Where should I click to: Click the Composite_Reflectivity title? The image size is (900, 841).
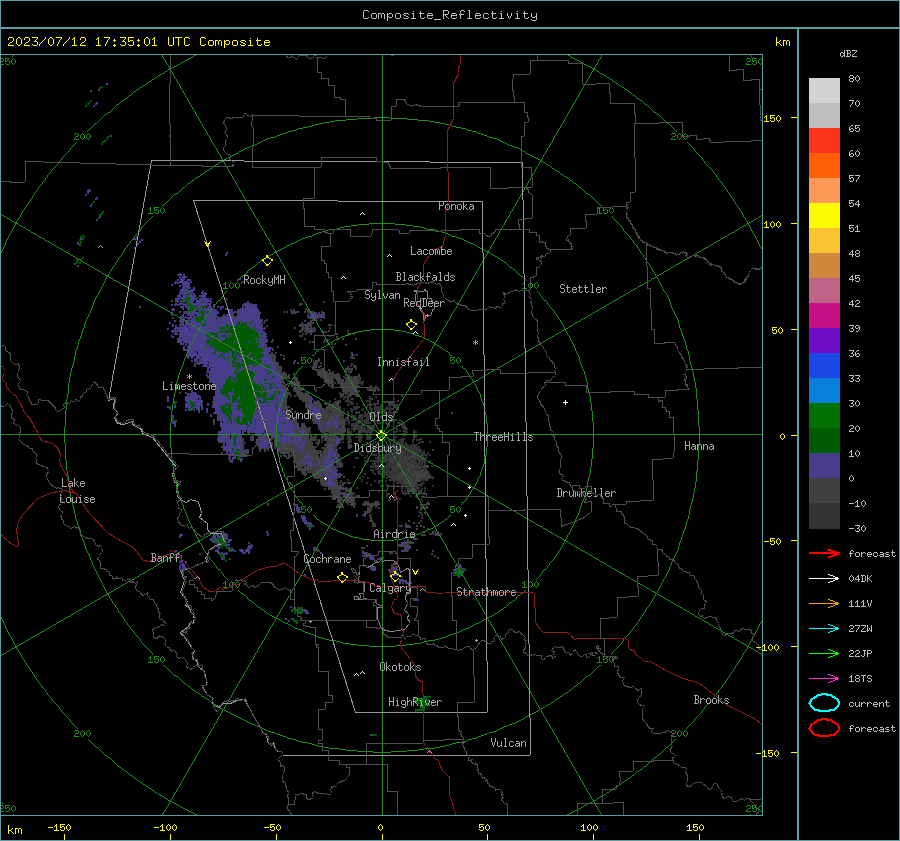(450, 15)
